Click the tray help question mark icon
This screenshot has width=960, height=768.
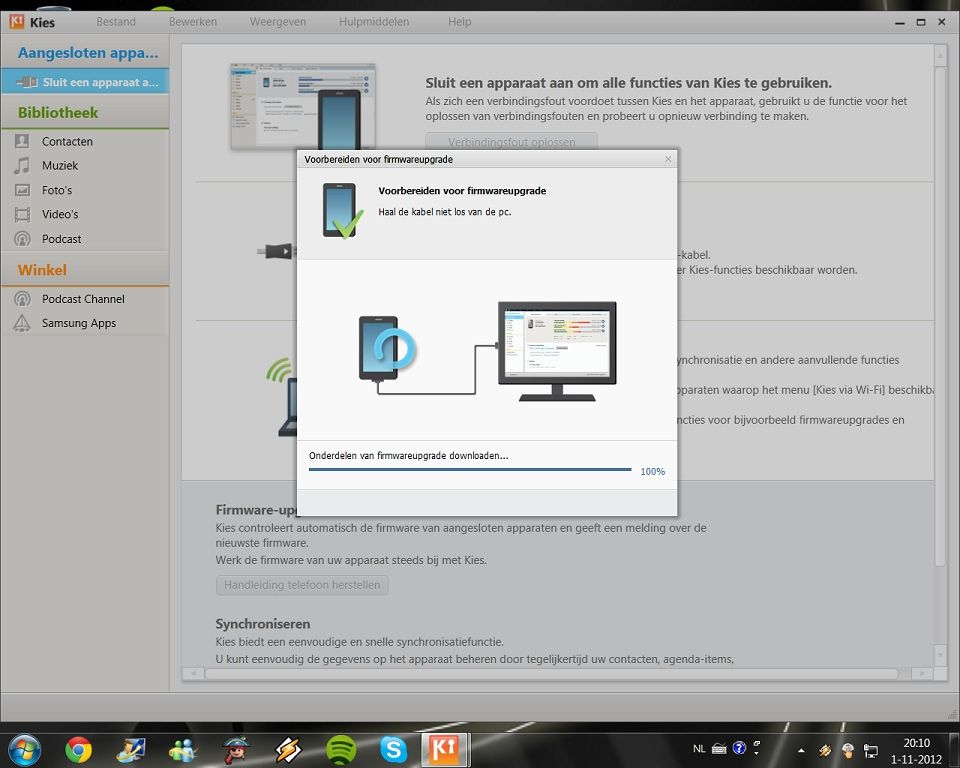tap(739, 748)
